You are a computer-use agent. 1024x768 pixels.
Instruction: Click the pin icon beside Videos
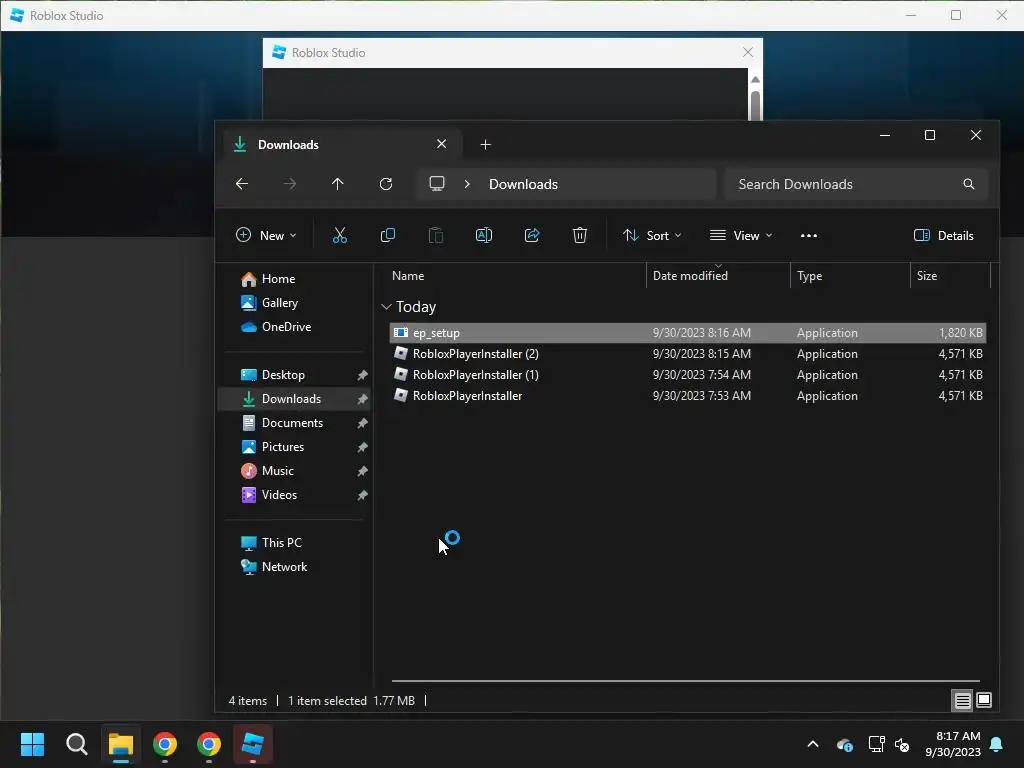(x=362, y=496)
